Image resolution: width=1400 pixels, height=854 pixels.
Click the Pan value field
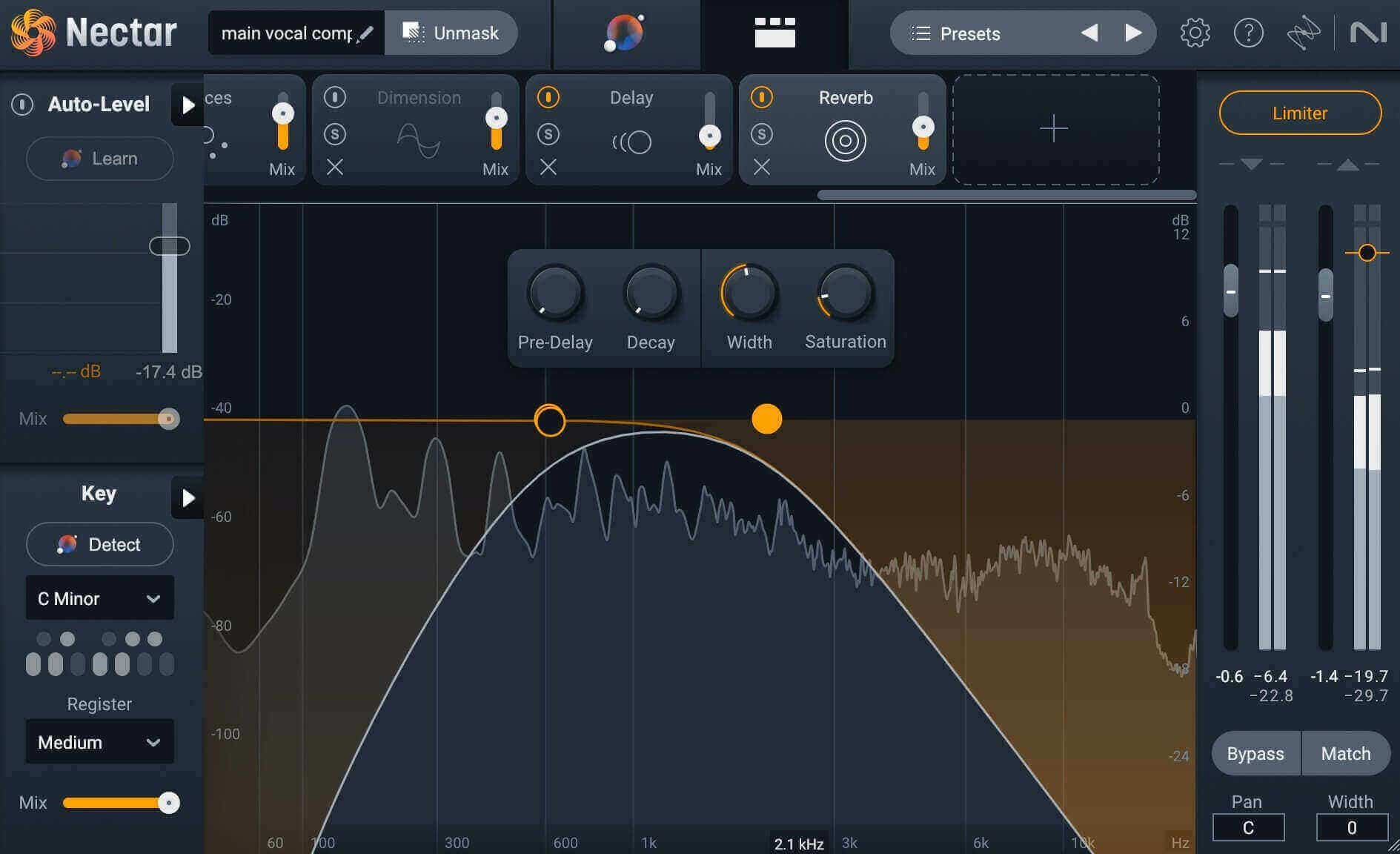click(x=1248, y=827)
